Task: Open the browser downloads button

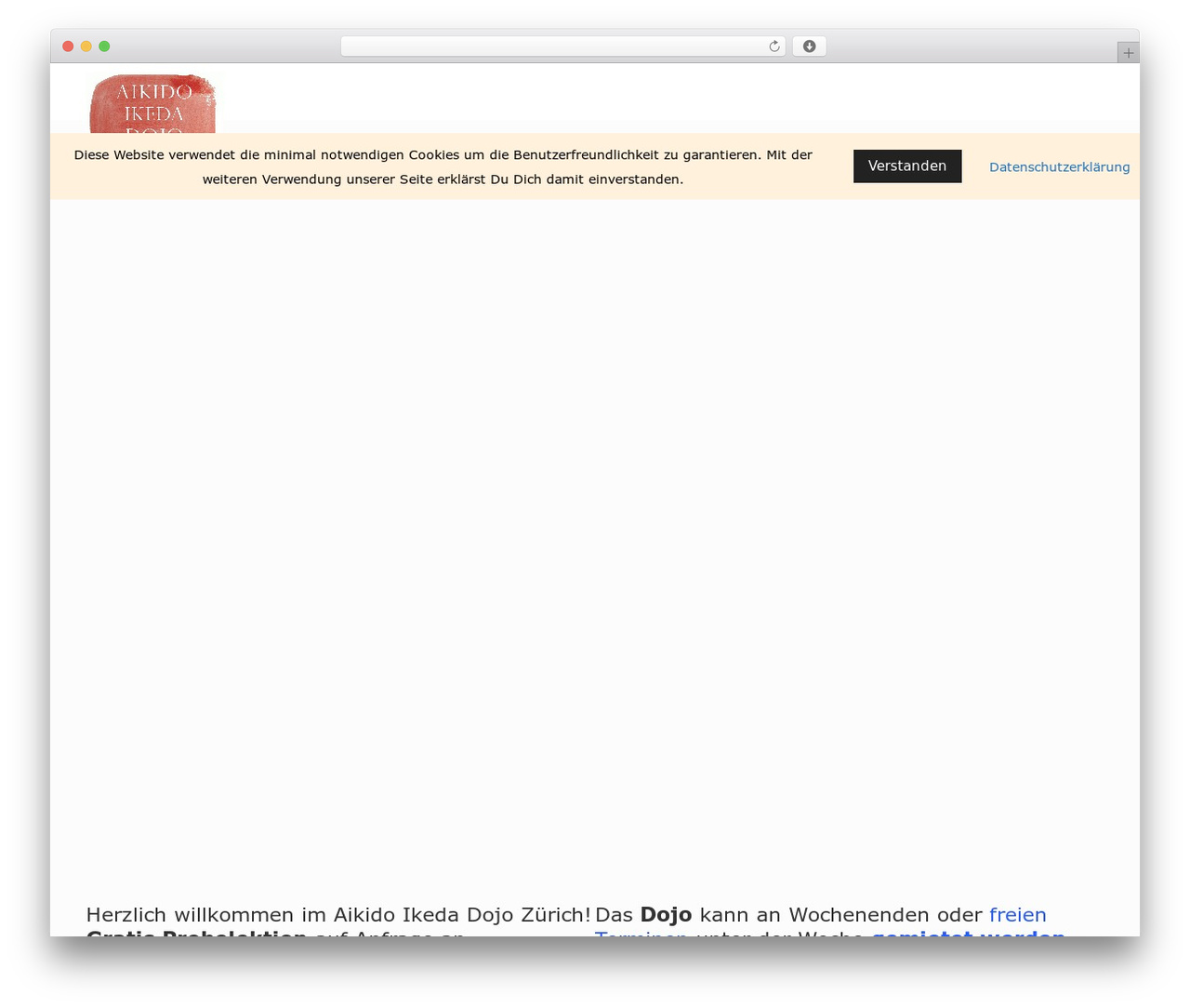Action: [x=809, y=46]
